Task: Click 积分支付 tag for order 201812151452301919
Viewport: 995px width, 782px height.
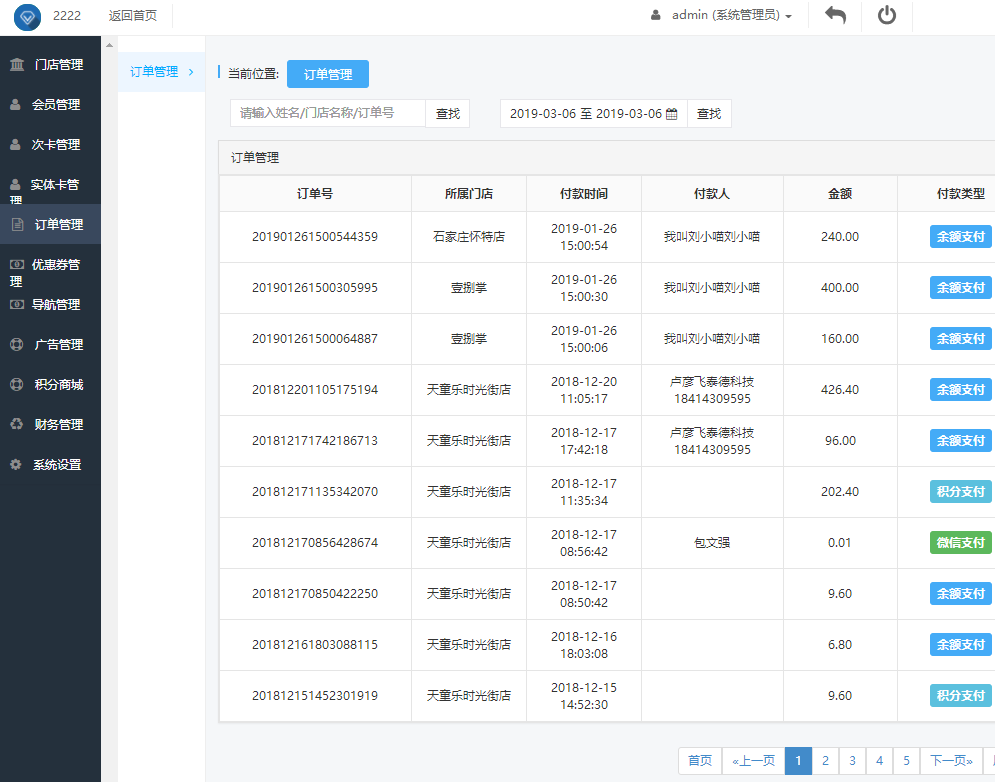Action: click(960, 696)
